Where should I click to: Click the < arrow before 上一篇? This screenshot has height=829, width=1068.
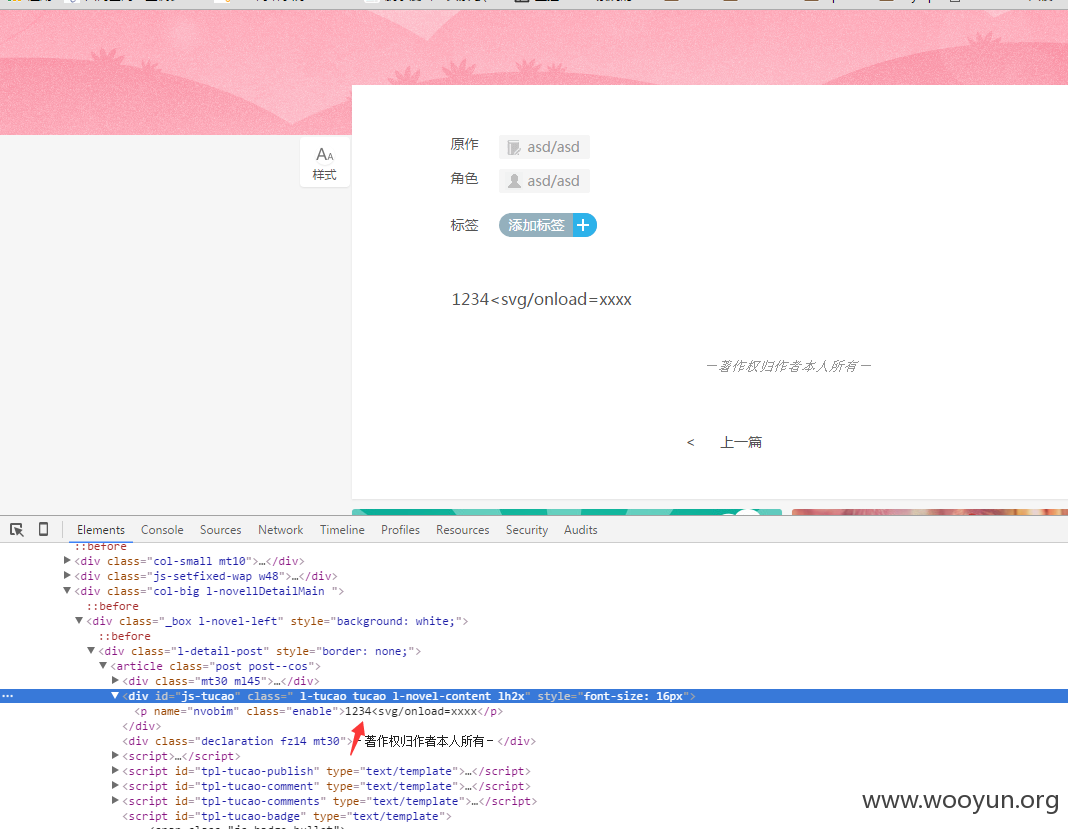[x=691, y=443]
